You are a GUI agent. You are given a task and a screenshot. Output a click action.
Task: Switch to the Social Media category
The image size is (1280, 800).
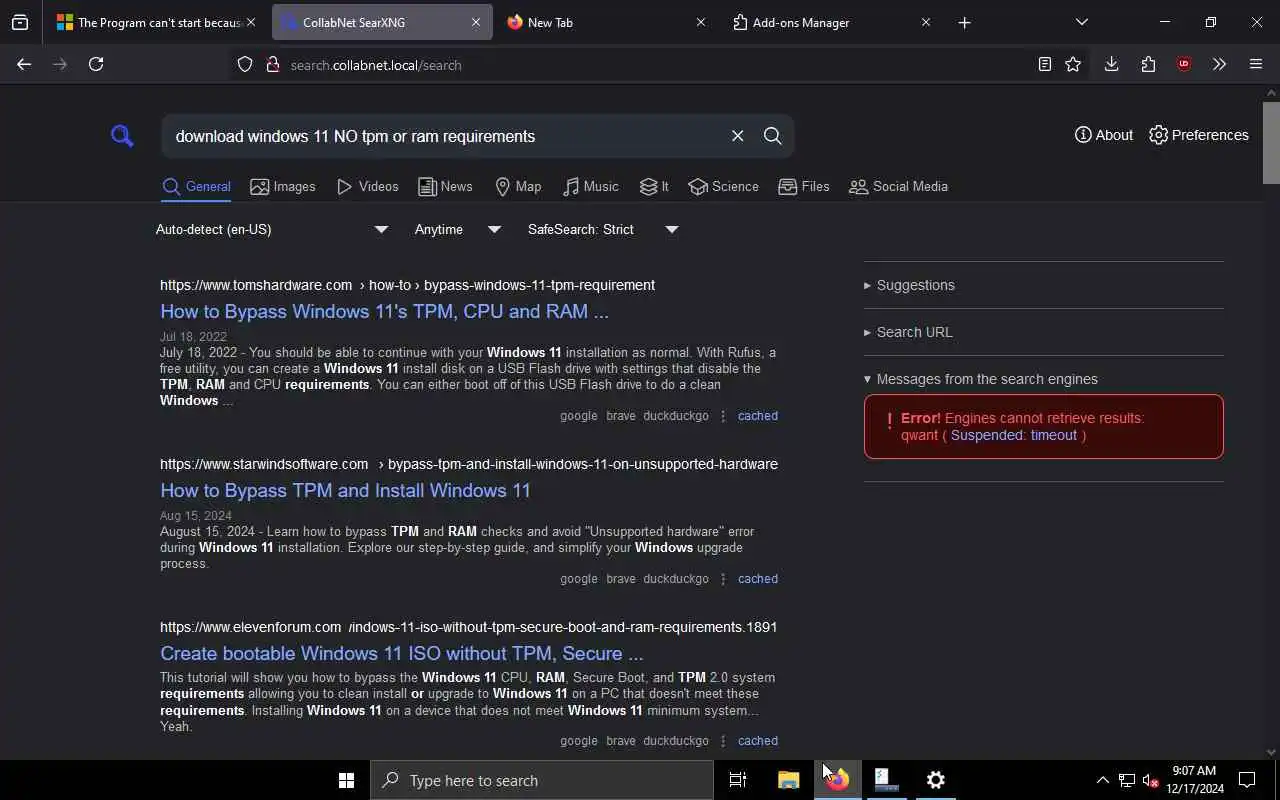tap(898, 187)
